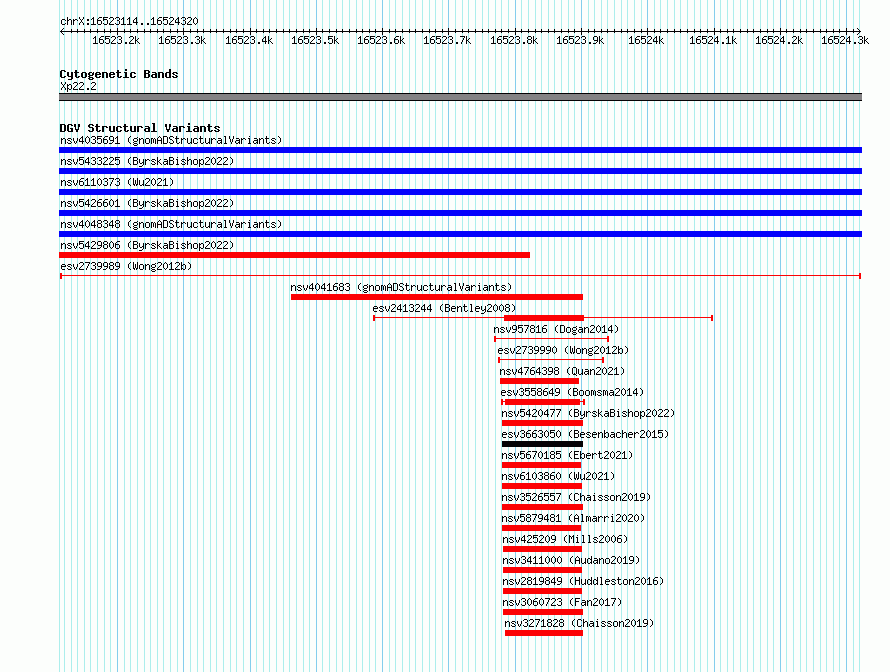Click the red bar under nsv3411000
890x672 pixels.
543,570
